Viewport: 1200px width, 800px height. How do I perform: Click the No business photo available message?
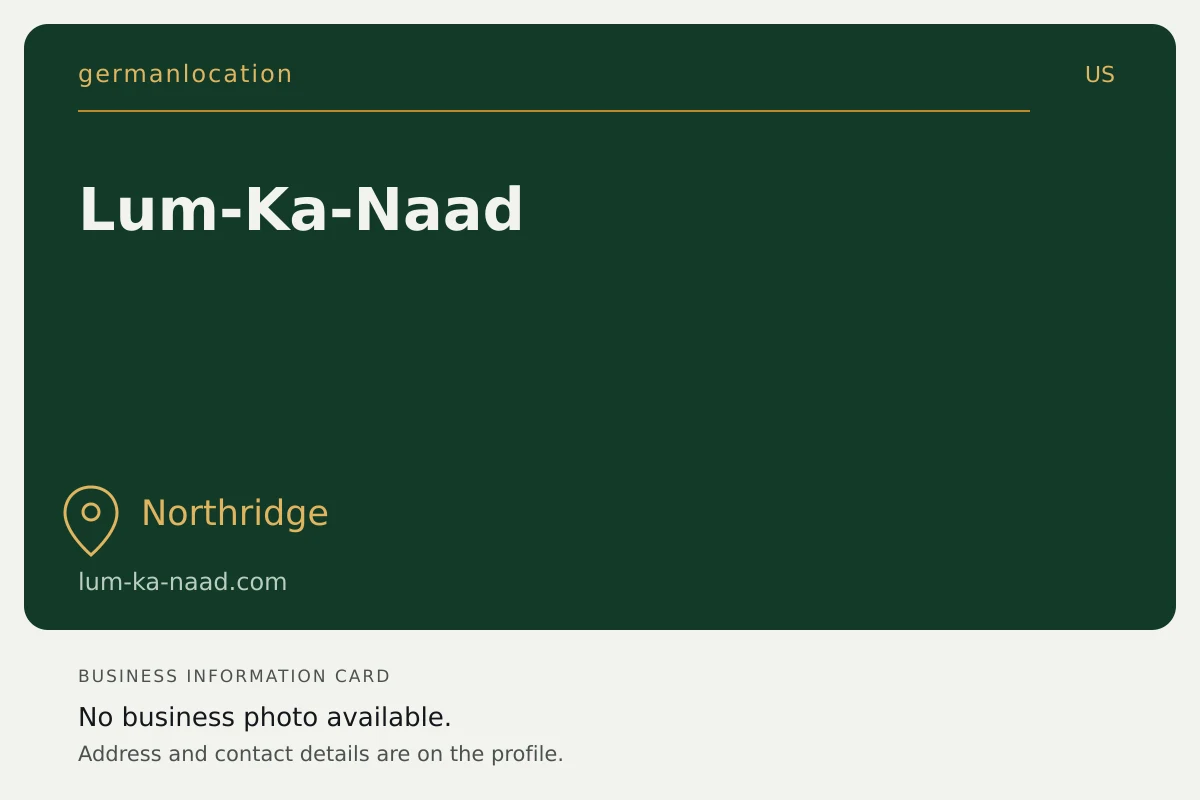(x=265, y=717)
